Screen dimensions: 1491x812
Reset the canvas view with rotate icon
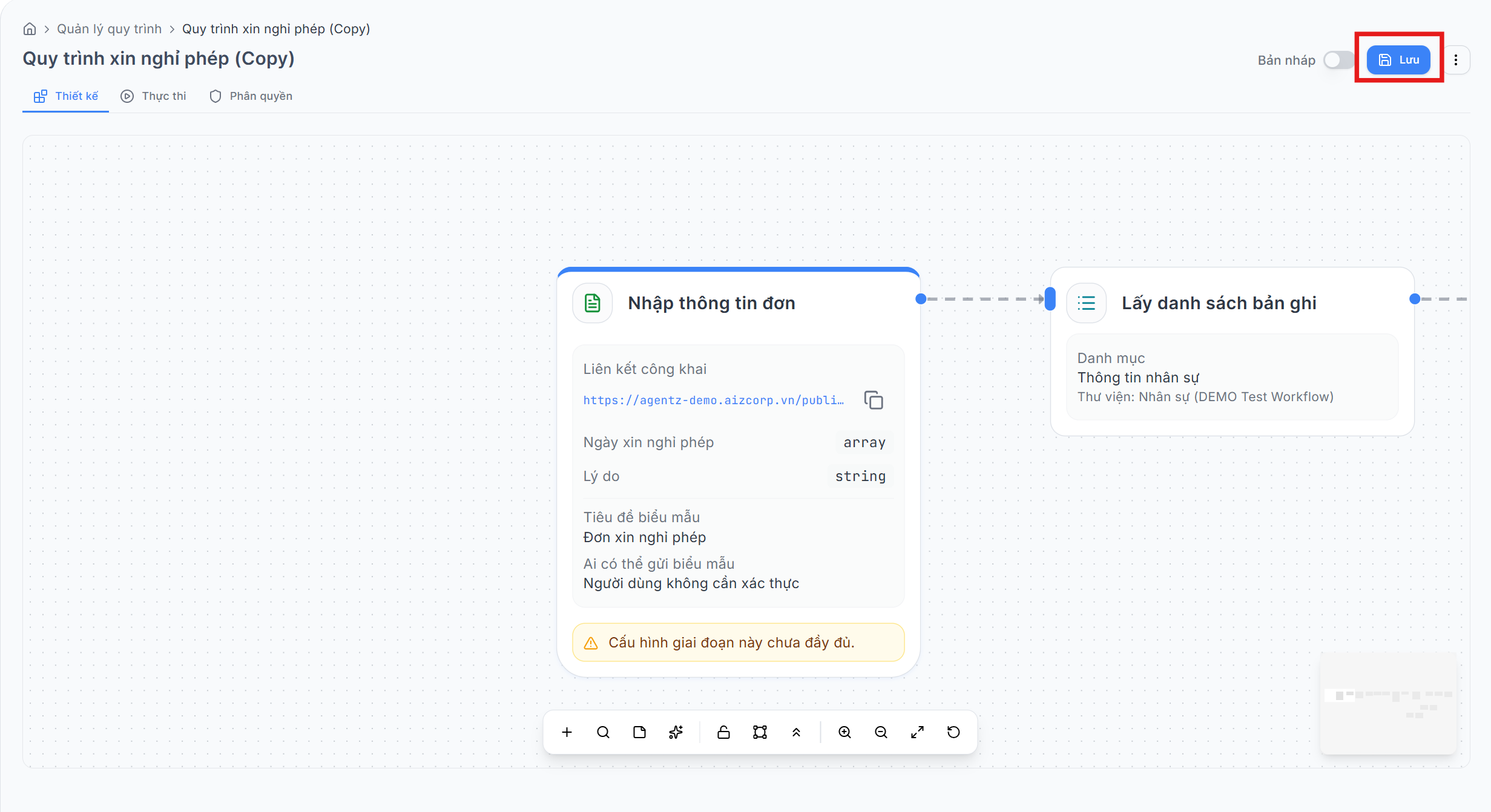pos(953,732)
